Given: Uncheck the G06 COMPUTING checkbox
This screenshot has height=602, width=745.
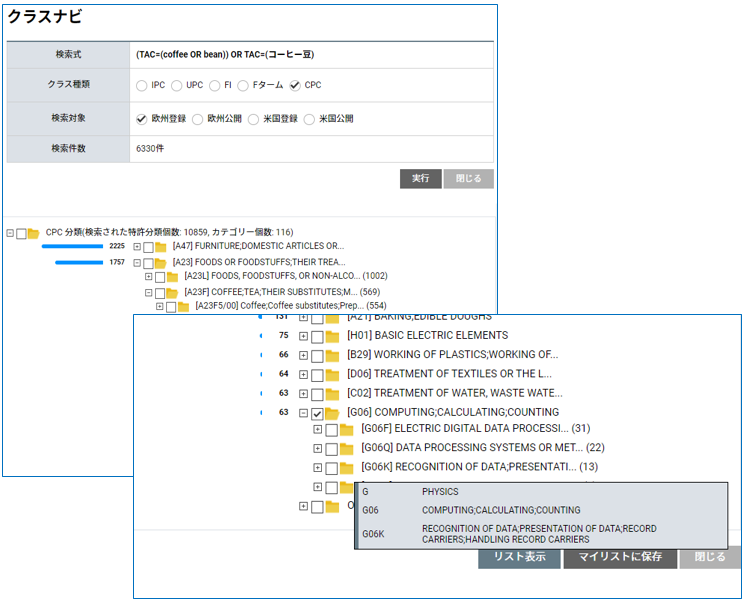Looking at the screenshot, I should tap(317, 413).
